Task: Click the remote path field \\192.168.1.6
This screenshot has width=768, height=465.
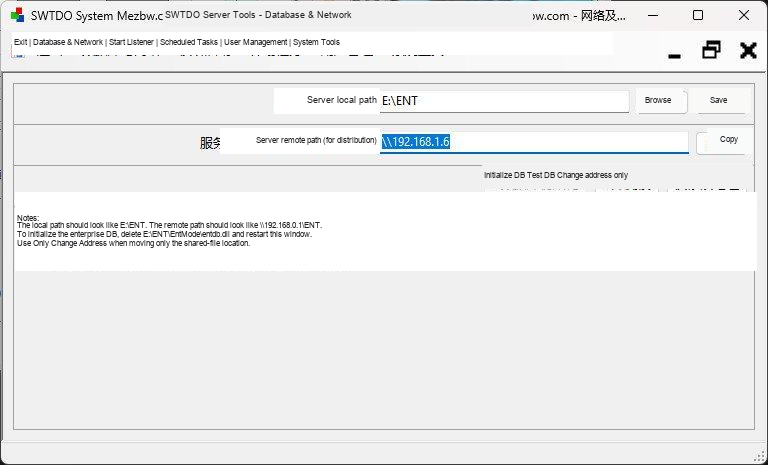Action: pyautogui.click(x=534, y=142)
